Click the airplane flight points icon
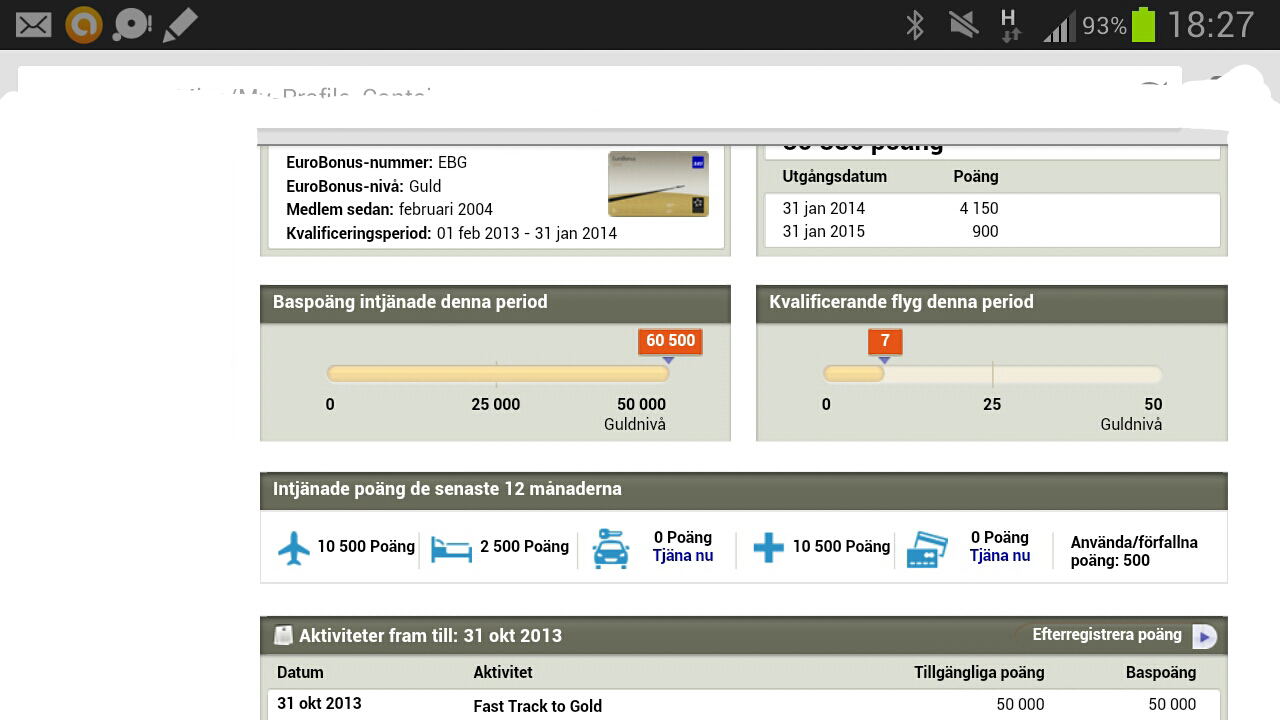Screen dimensions: 1280x720 point(294,548)
